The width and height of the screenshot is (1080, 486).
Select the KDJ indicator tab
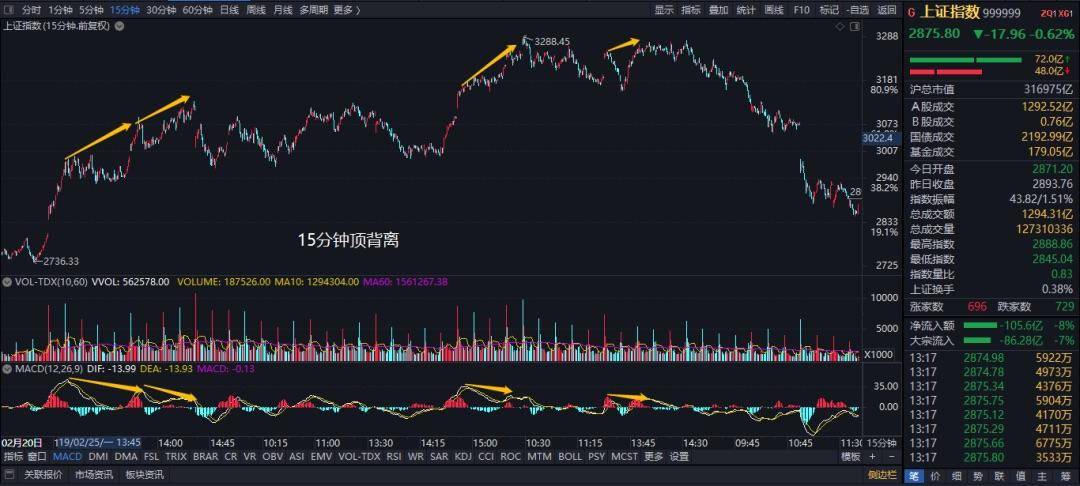point(463,456)
